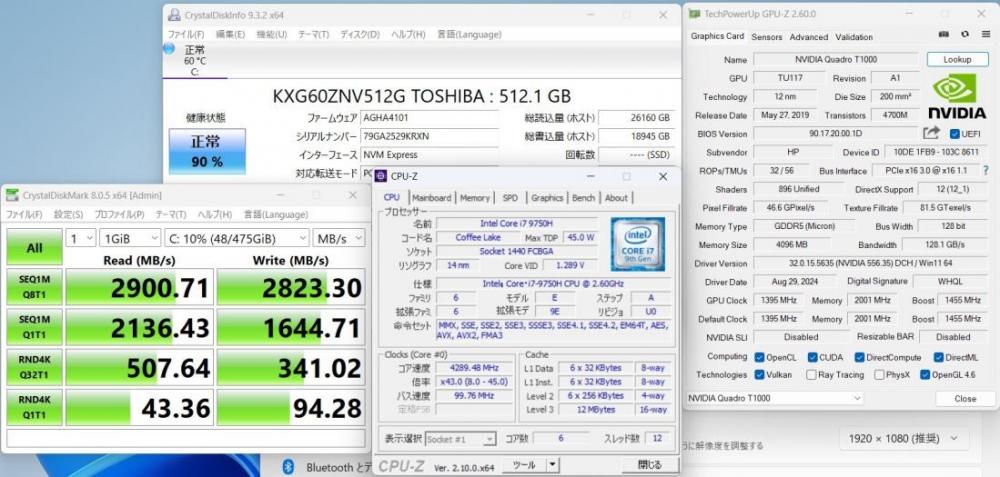Open the GPU-Z hamburger menu icon

click(985, 34)
